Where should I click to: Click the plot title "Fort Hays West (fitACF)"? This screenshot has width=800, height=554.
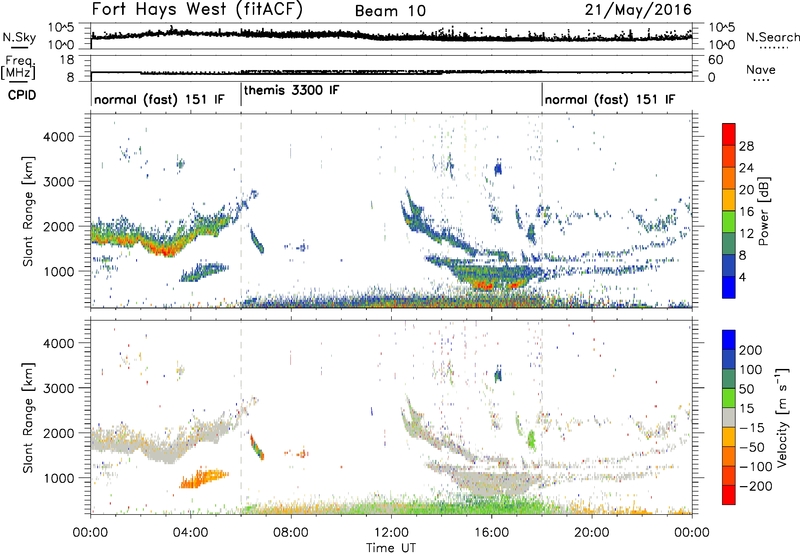pyautogui.click(x=197, y=9)
